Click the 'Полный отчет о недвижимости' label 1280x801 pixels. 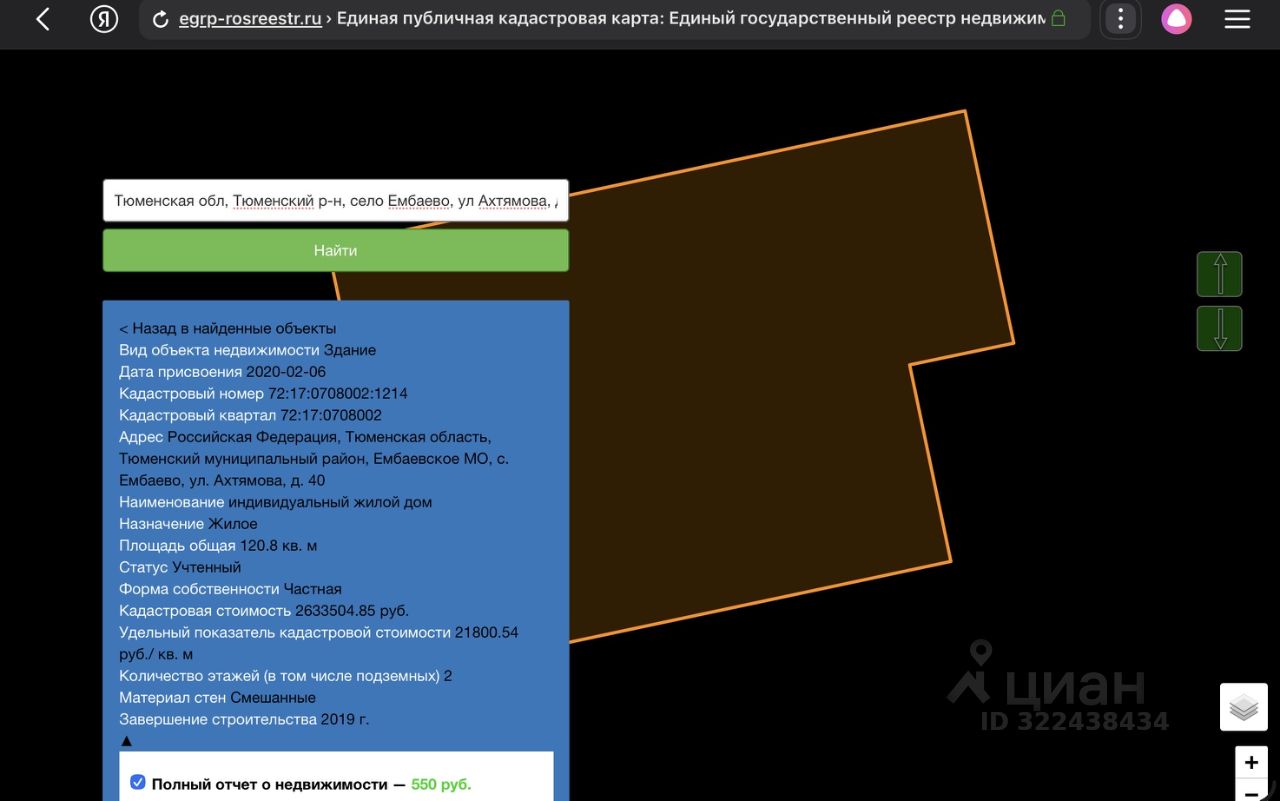(270, 784)
